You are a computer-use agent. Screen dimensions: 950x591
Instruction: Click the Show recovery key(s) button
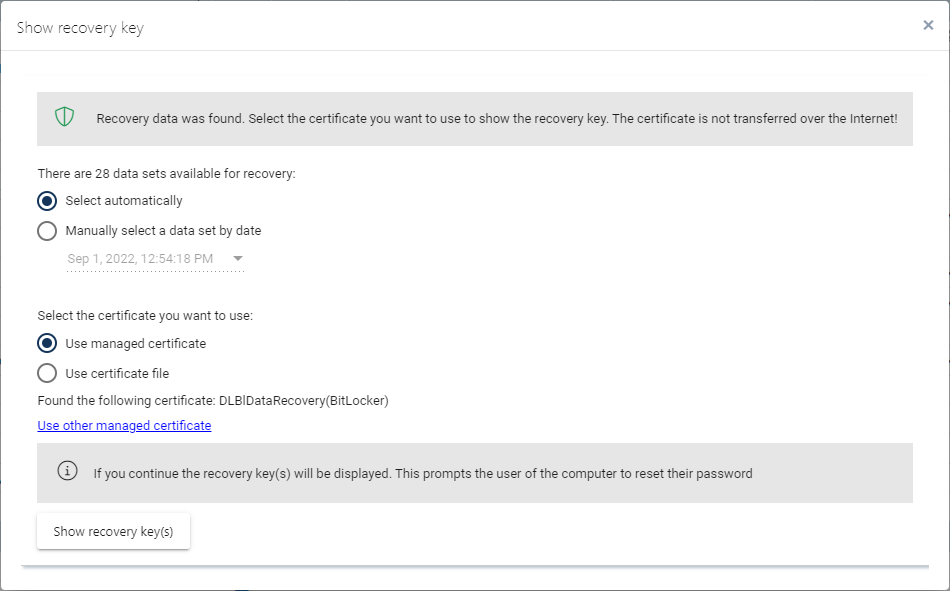(x=113, y=532)
